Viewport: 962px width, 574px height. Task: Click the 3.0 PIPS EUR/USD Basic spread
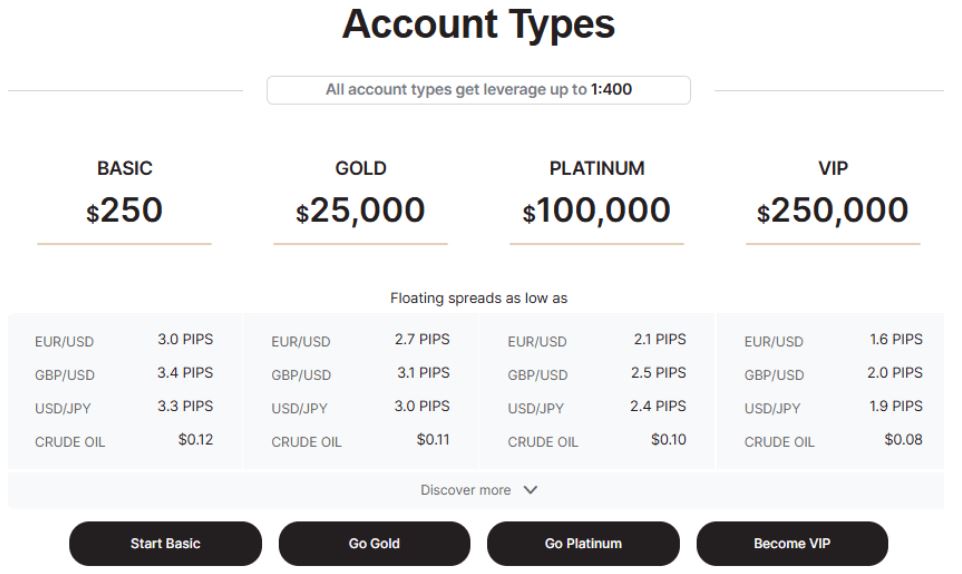(185, 340)
